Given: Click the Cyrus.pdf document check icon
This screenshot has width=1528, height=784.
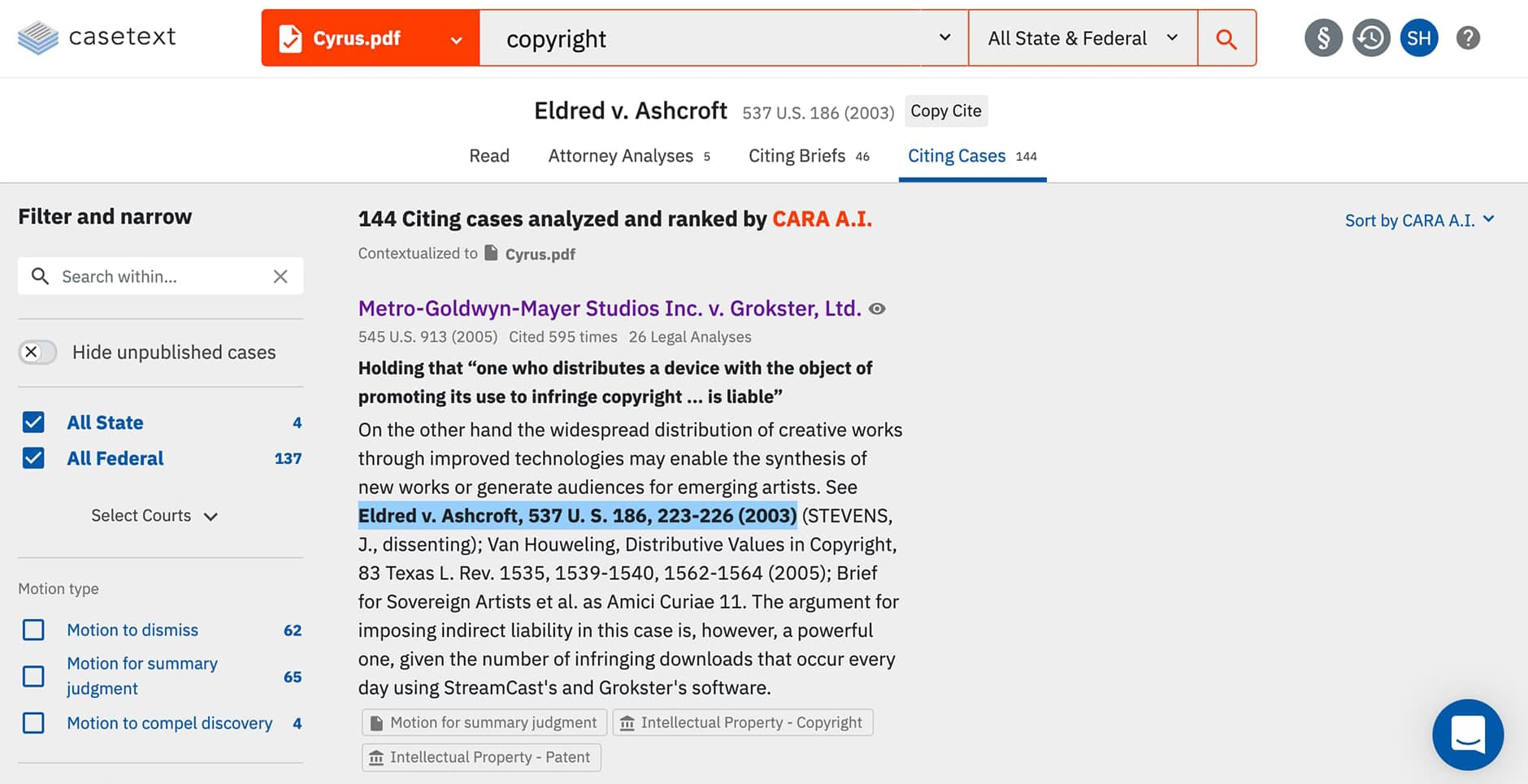Looking at the screenshot, I should click(x=290, y=38).
